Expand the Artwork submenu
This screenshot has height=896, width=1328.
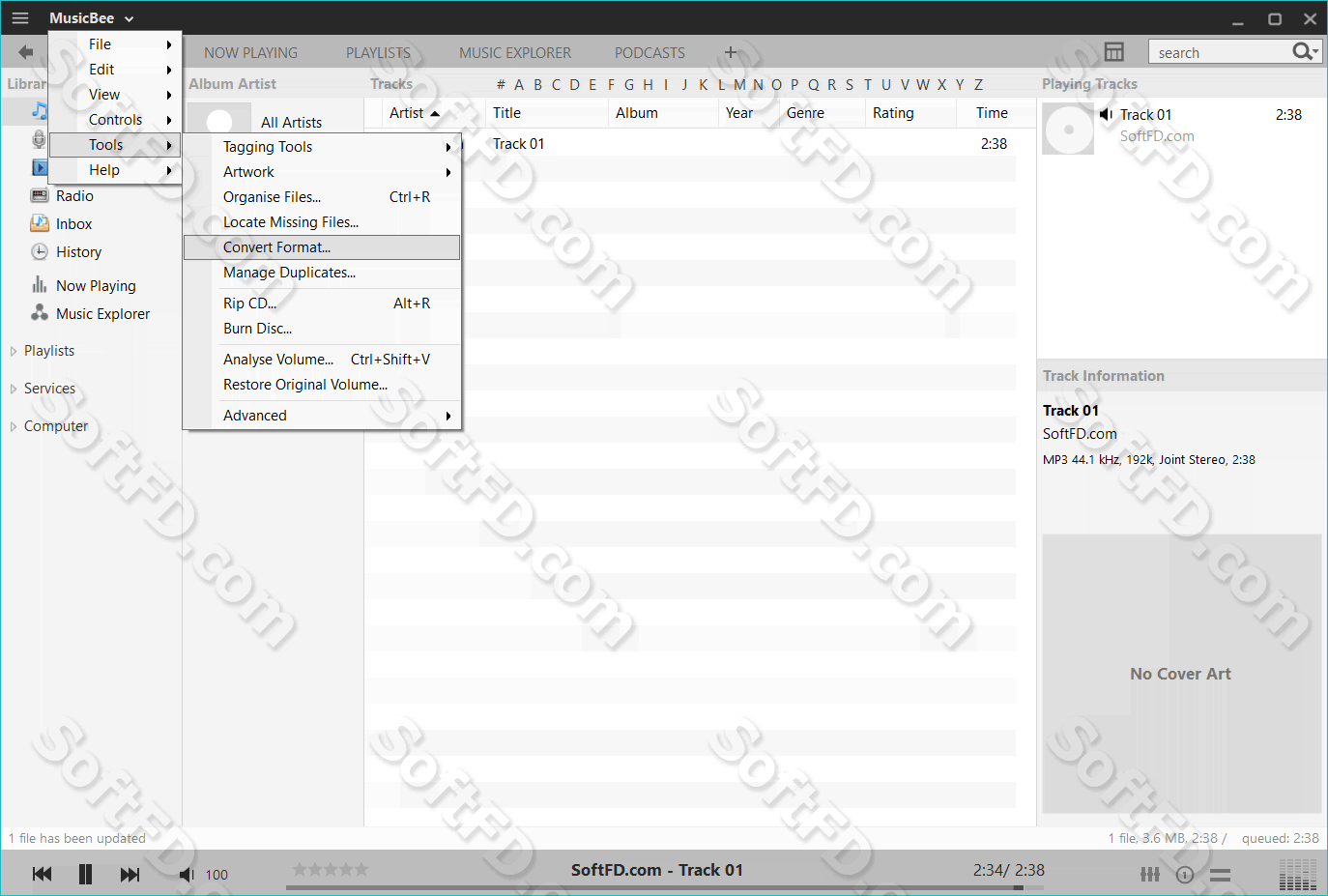pyautogui.click(x=322, y=172)
